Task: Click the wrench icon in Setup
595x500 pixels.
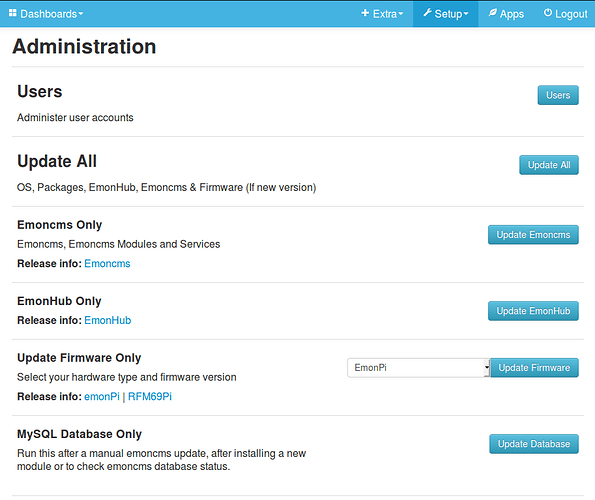Action: pos(428,13)
